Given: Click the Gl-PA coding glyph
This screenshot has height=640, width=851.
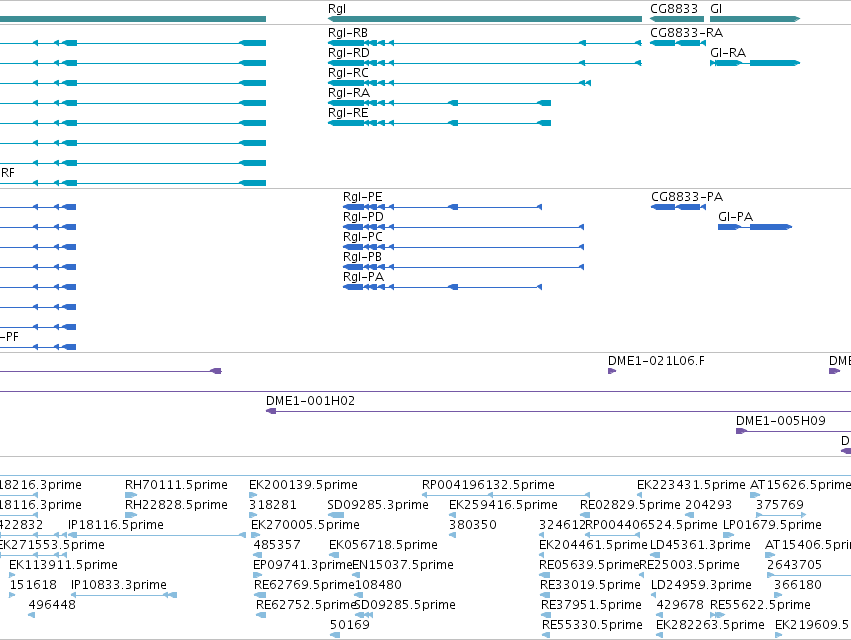Looking at the screenshot, I should pos(755,227).
